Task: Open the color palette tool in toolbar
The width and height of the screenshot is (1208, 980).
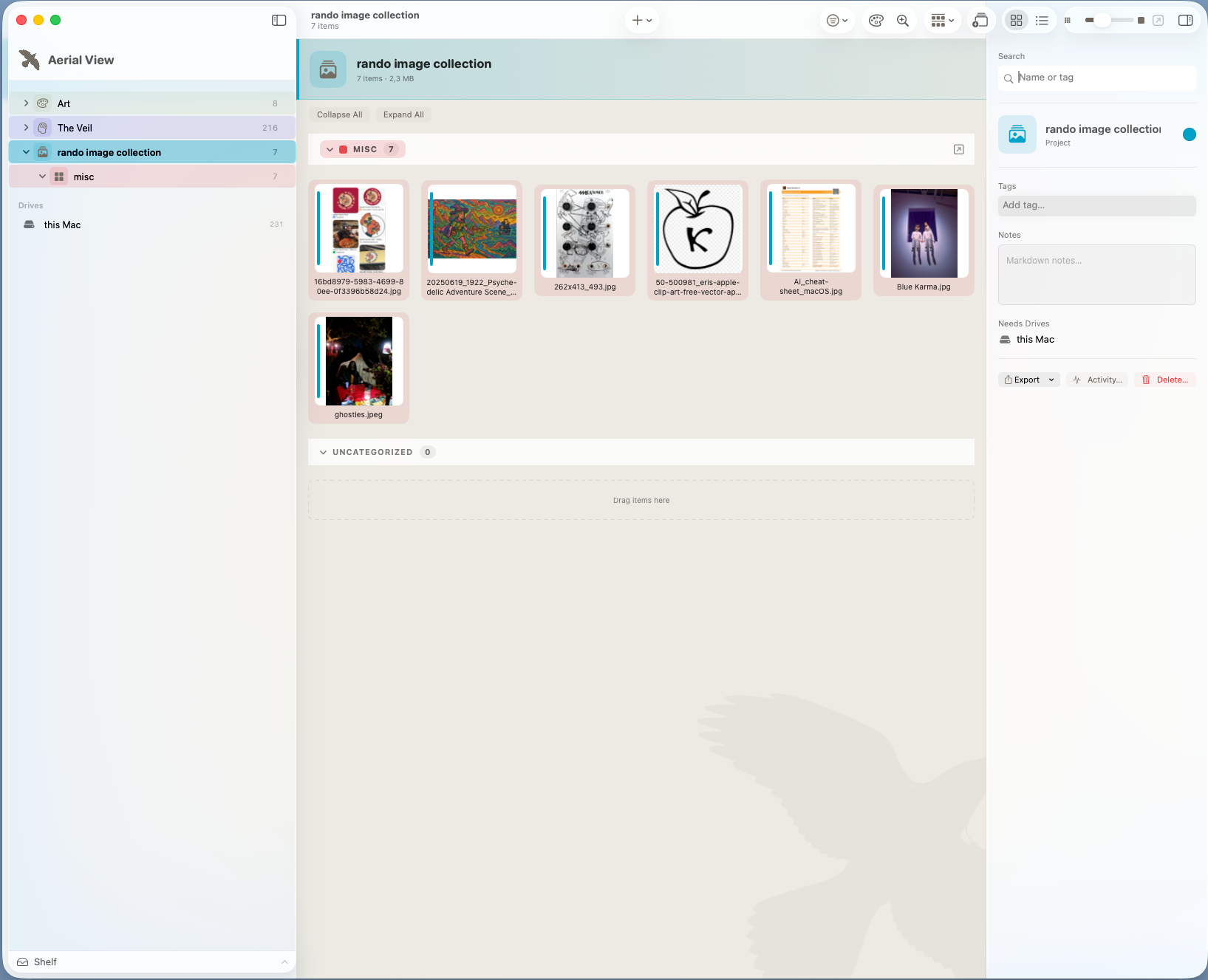Action: point(876,21)
